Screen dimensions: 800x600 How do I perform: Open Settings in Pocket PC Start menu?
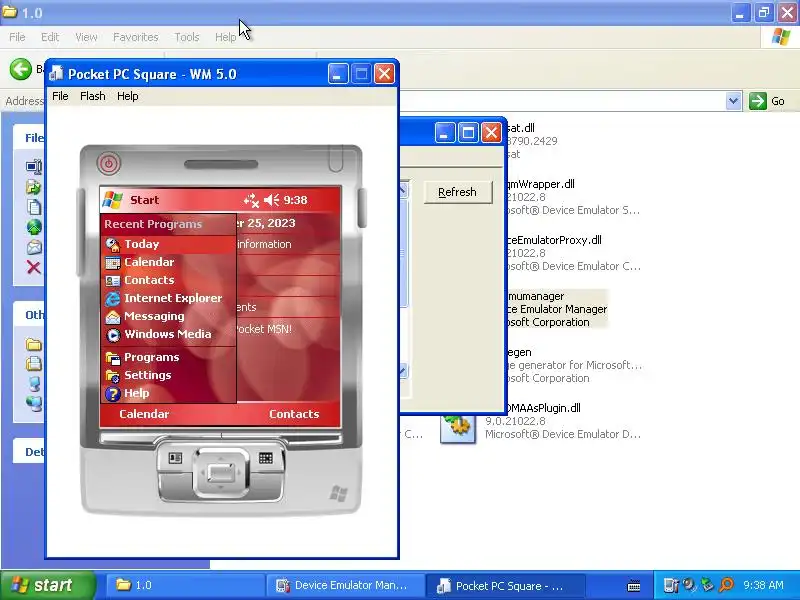click(x=168, y=375)
